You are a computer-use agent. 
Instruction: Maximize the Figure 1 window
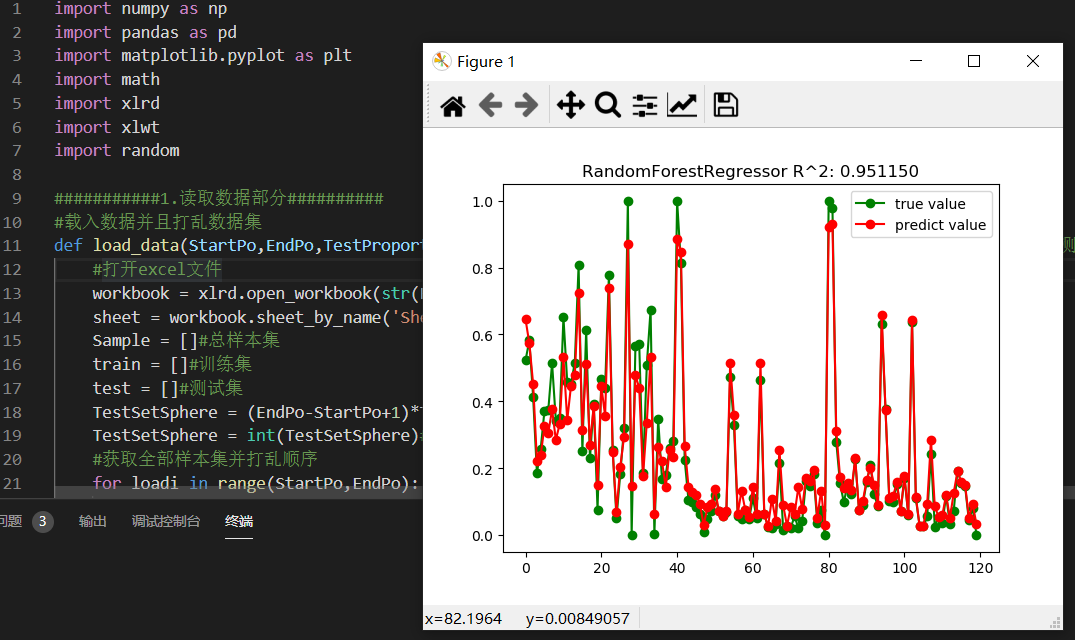(x=973, y=60)
